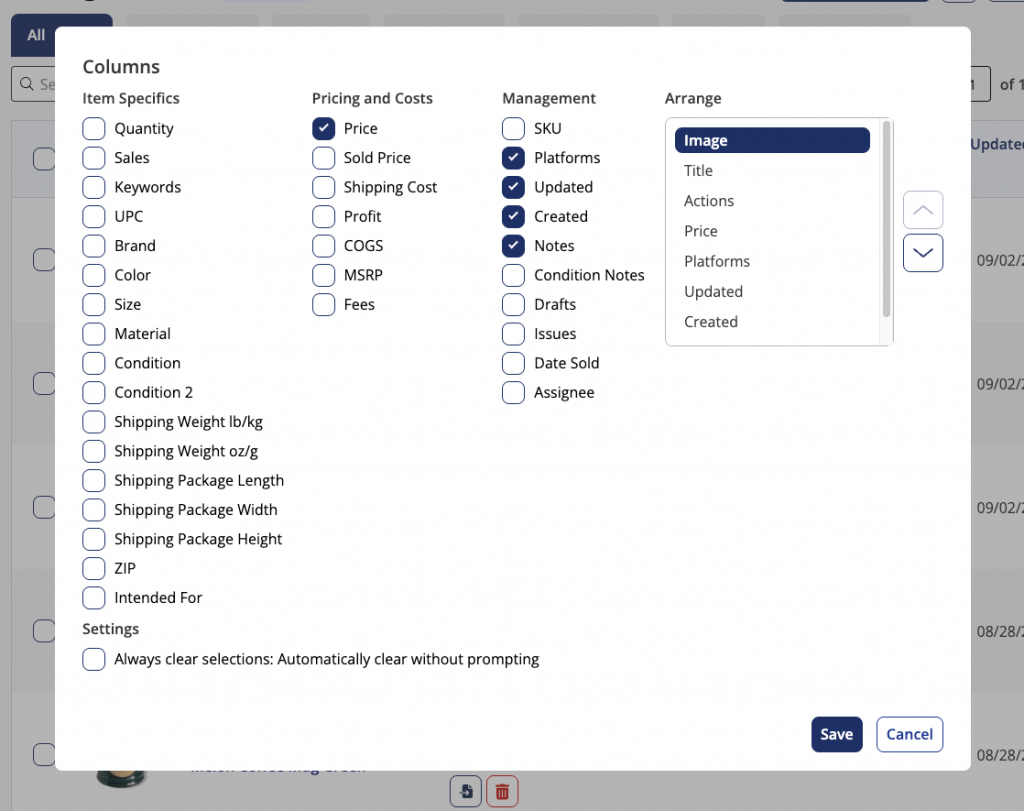Check Shipping Package Width
This screenshot has height=811, width=1024.
(x=94, y=510)
